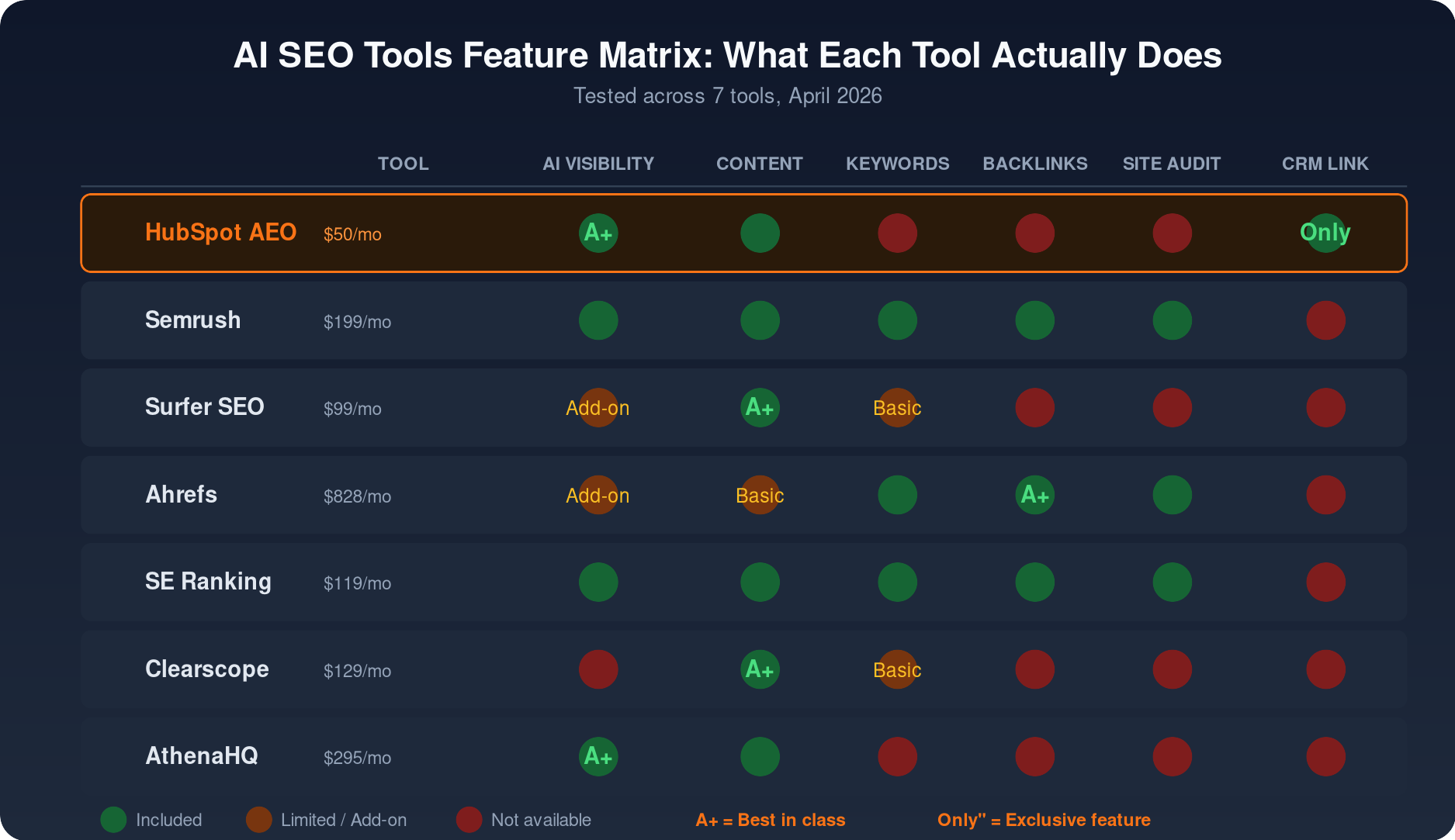The height and width of the screenshot is (840, 1455).
Task: Toggle the red CRM Link dot for Semrush
Action: pyautogui.click(x=1325, y=320)
